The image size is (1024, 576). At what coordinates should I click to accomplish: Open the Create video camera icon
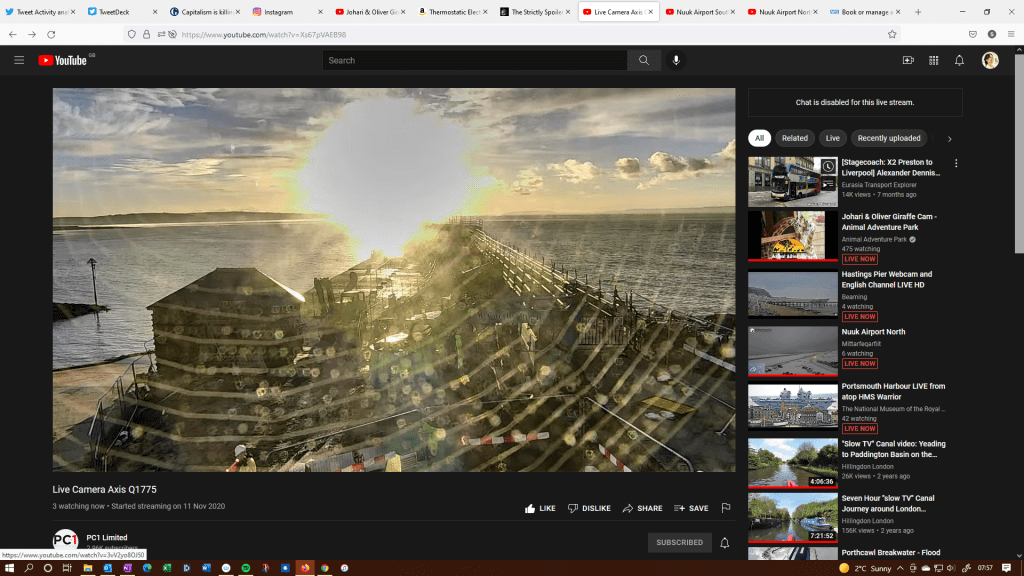(x=908, y=60)
